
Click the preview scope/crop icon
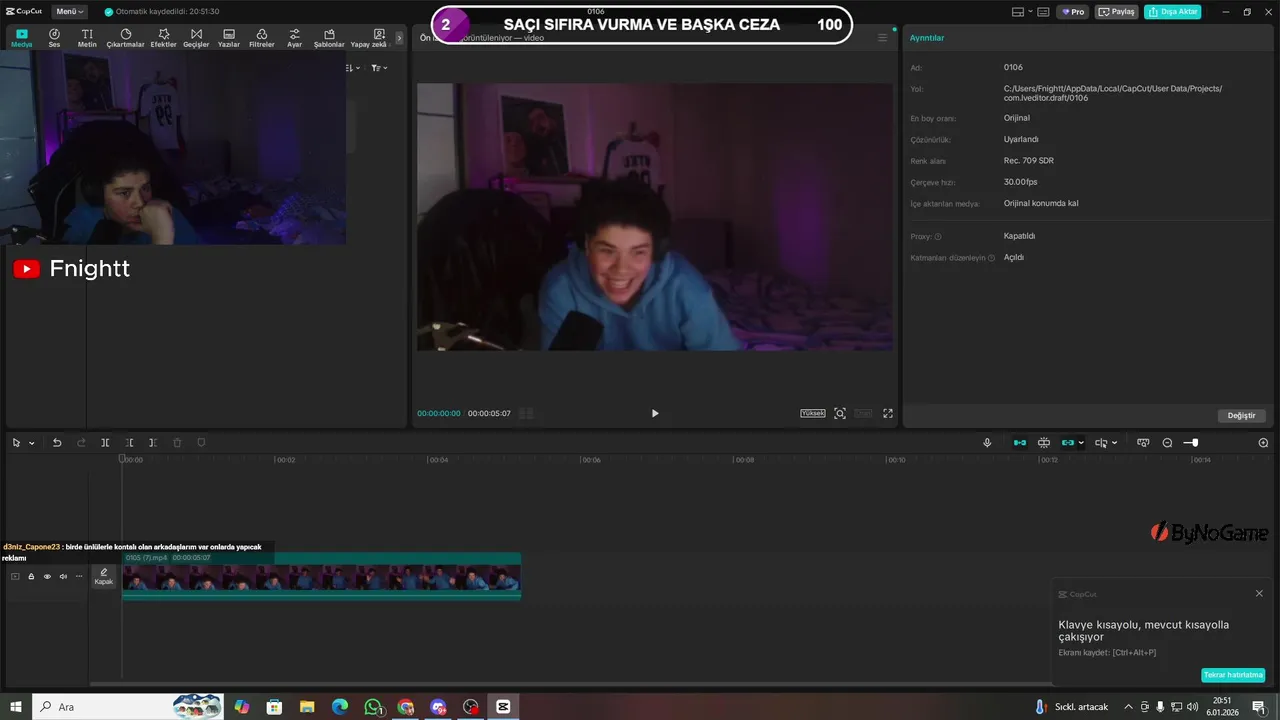tap(840, 413)
